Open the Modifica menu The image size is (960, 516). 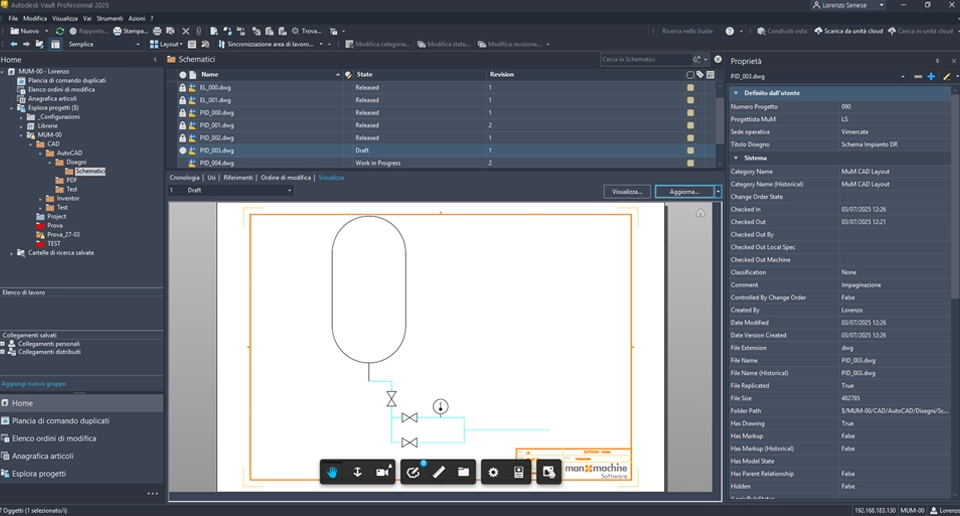[35, 18]
